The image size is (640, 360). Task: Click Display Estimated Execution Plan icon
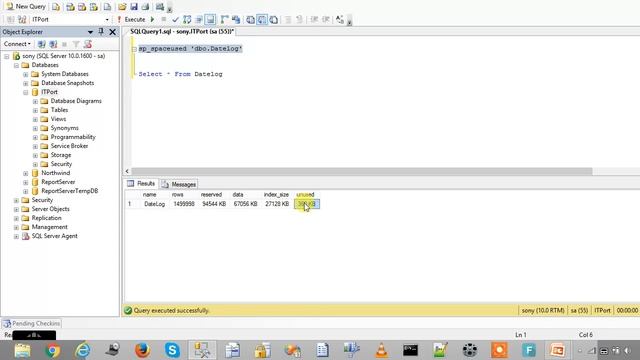(x=187, y=19)
